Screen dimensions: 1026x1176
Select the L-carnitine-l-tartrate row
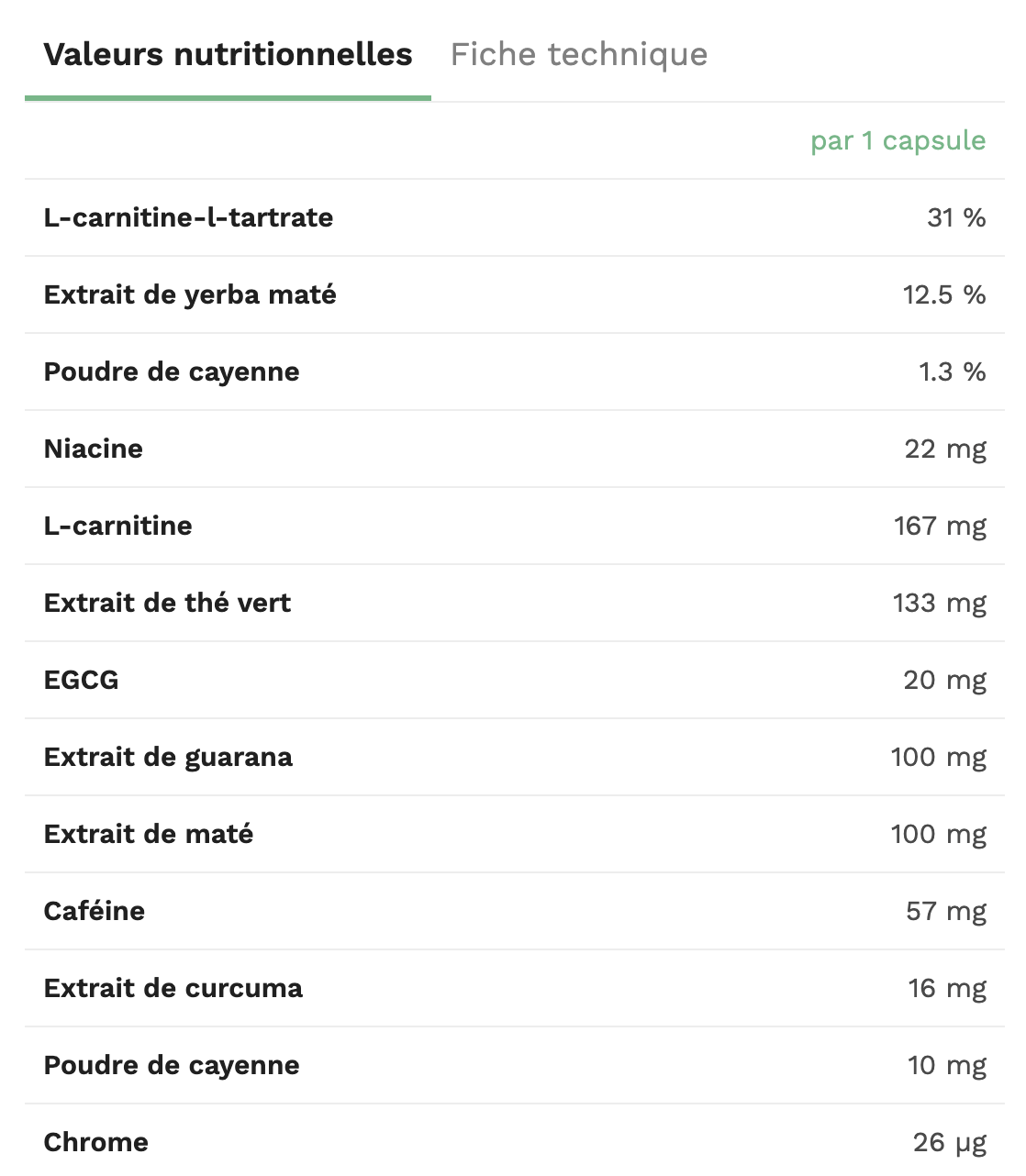point(514,217)
